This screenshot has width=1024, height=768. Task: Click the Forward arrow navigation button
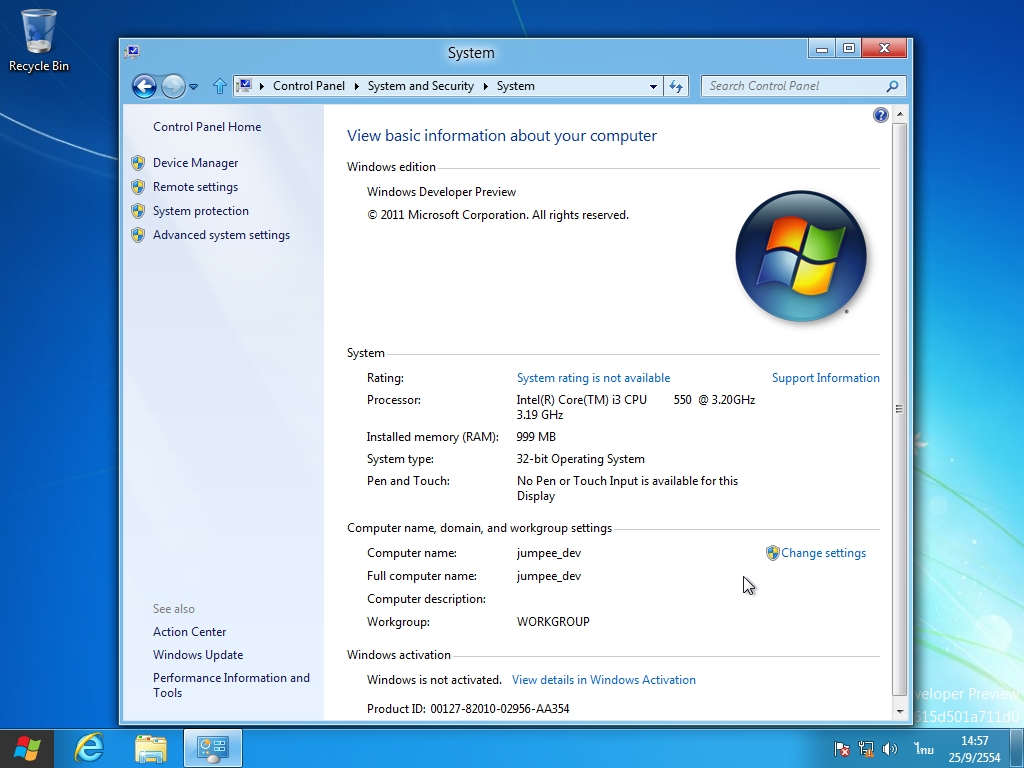click(x=173, y=86)
